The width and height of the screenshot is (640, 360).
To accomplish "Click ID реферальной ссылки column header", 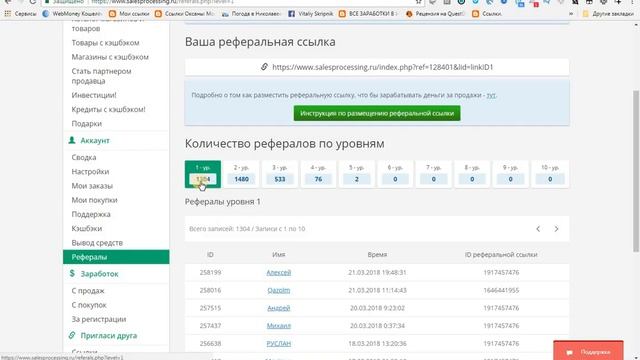I will pos(501,255).
